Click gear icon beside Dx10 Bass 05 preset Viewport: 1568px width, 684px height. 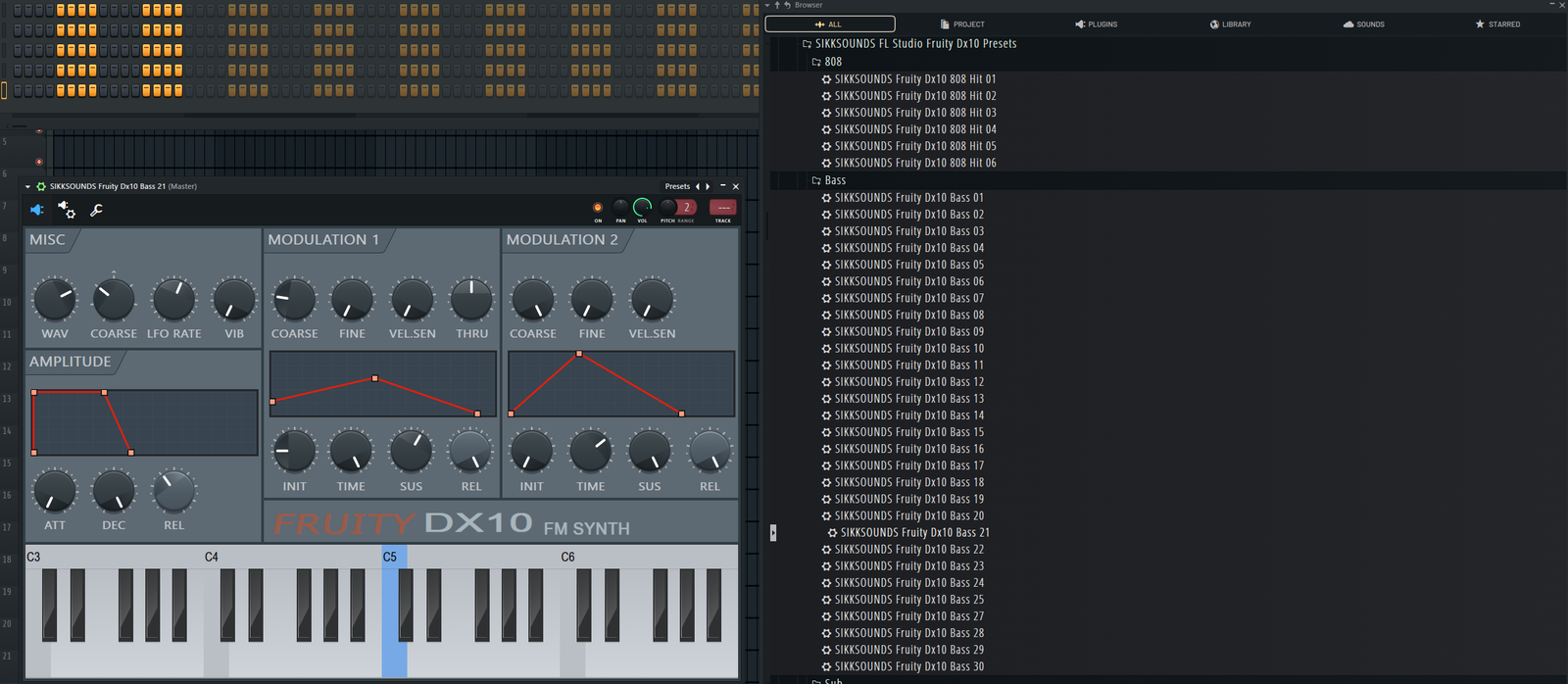coord(826,265)
